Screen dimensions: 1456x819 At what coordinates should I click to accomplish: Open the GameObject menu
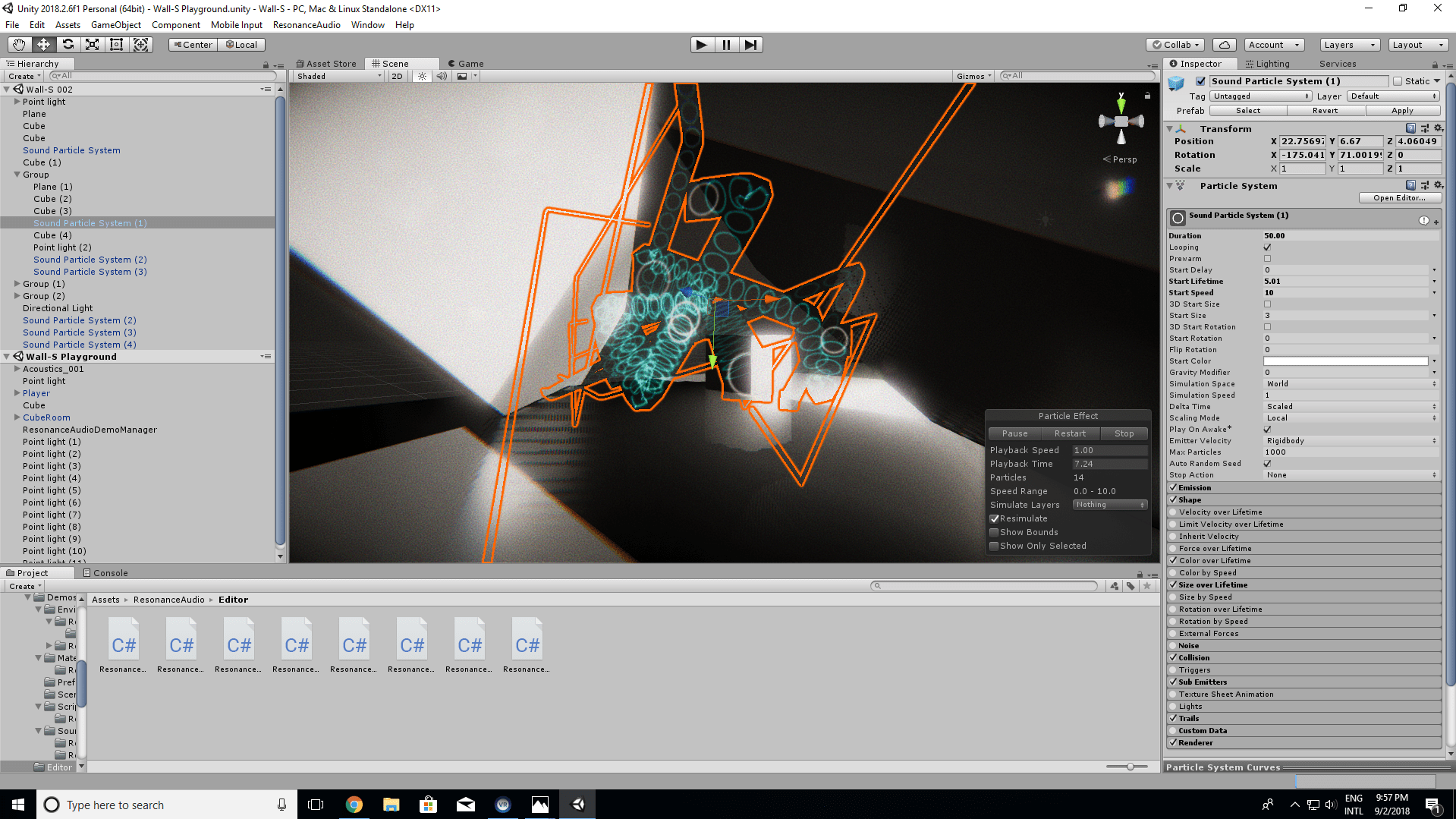(x=115, y=25)
